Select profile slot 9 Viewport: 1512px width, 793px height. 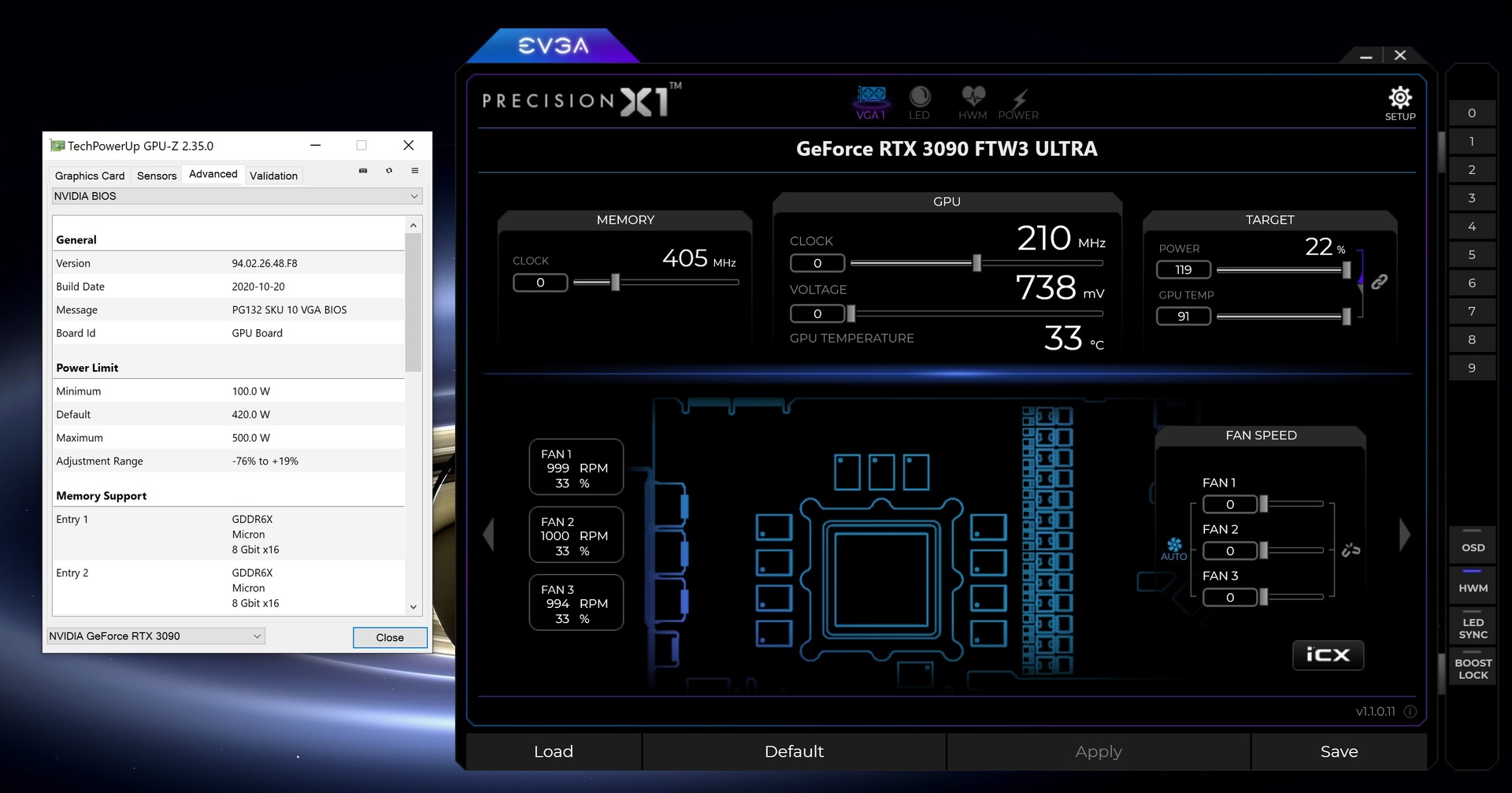point(1472,369)
